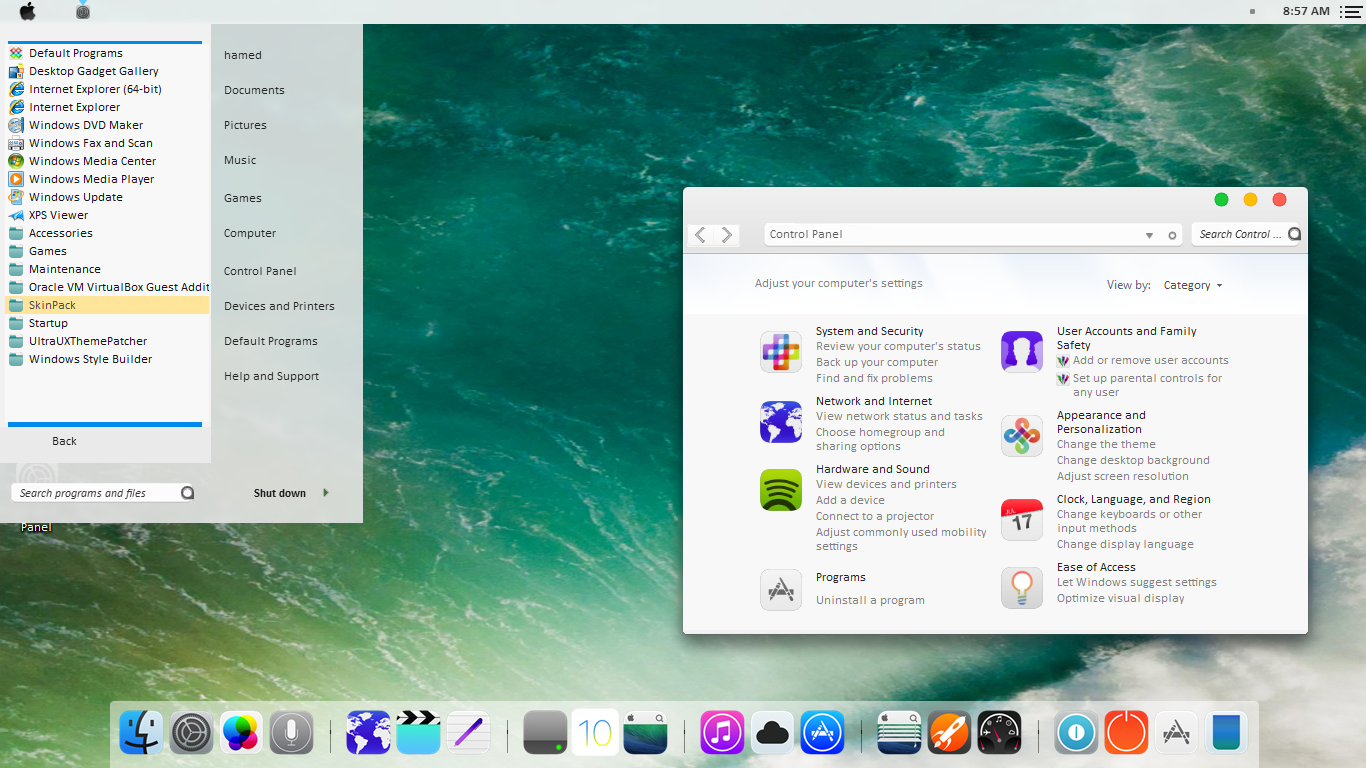Click the System and Security icon
Screen dimensions: 1366x768
[781, 352]
